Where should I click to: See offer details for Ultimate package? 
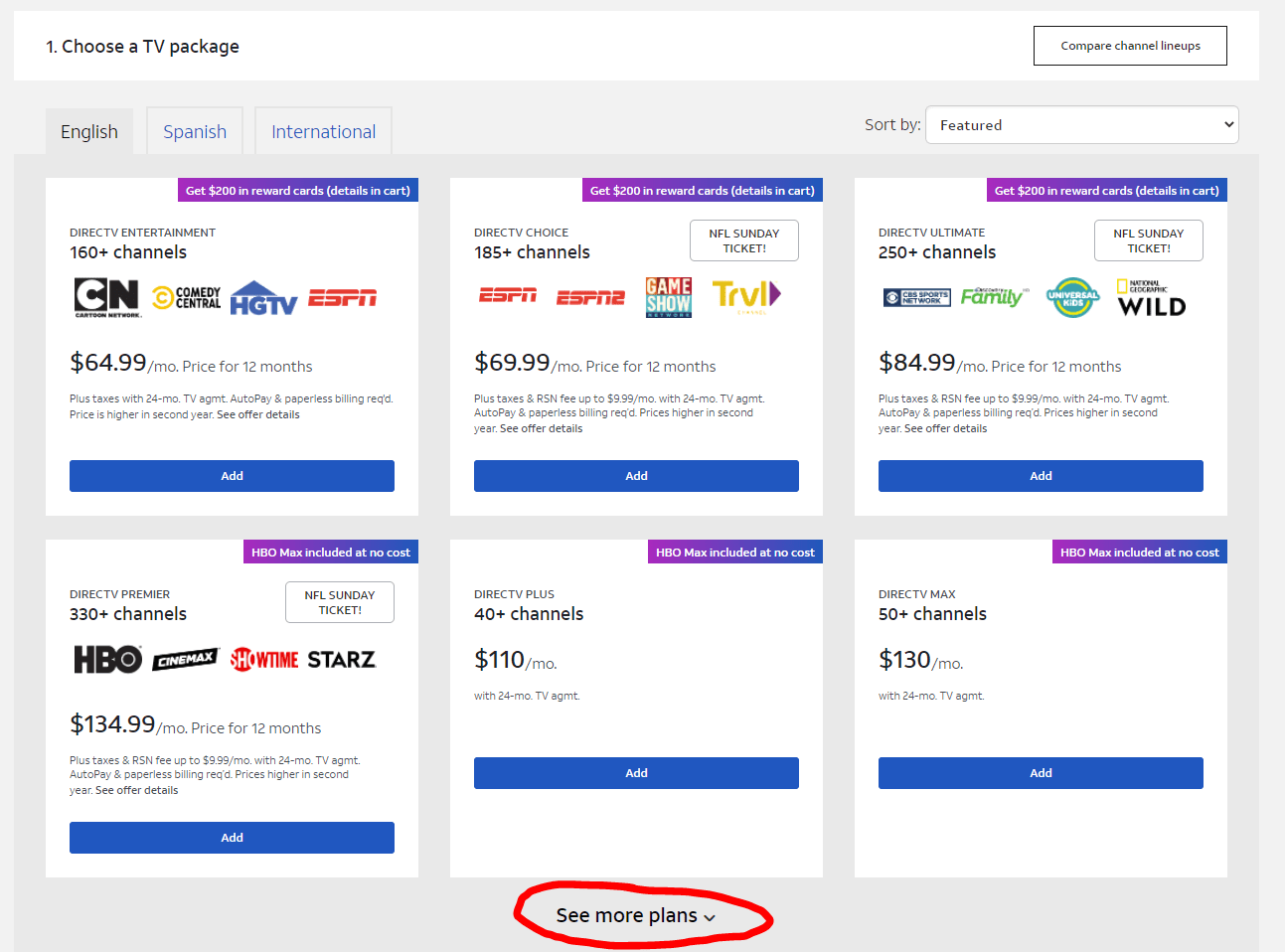(946, 429)
